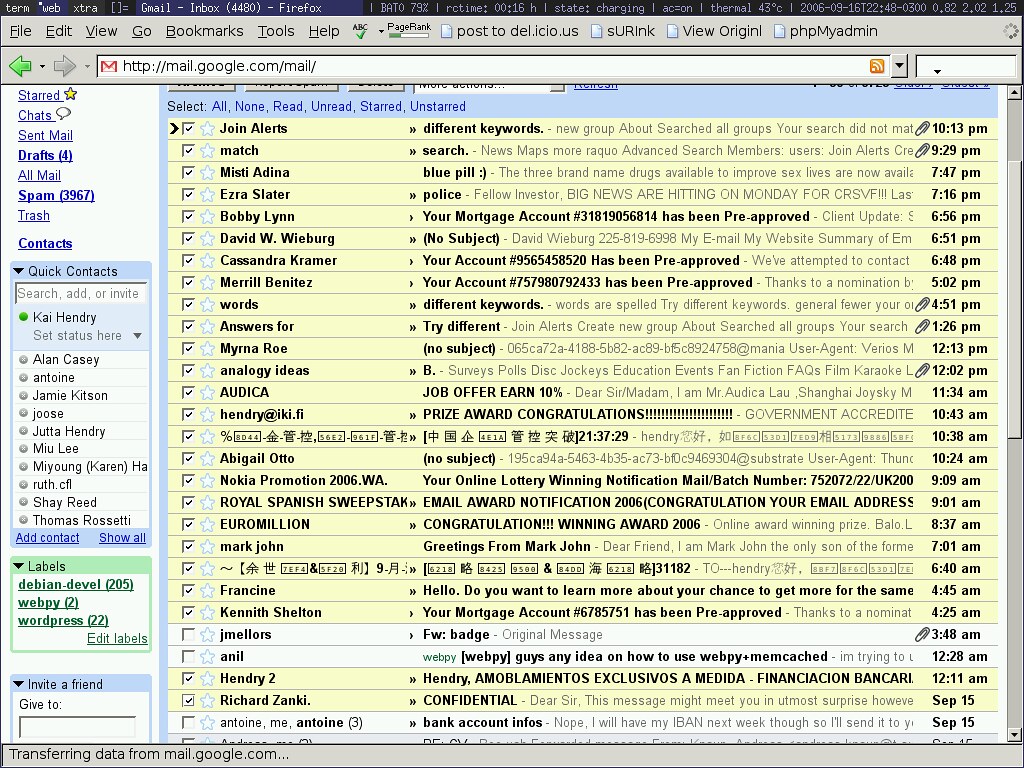Open the Set status here dropdown
Viewport: 1024px width, 768px height.
tap(137, 336)
